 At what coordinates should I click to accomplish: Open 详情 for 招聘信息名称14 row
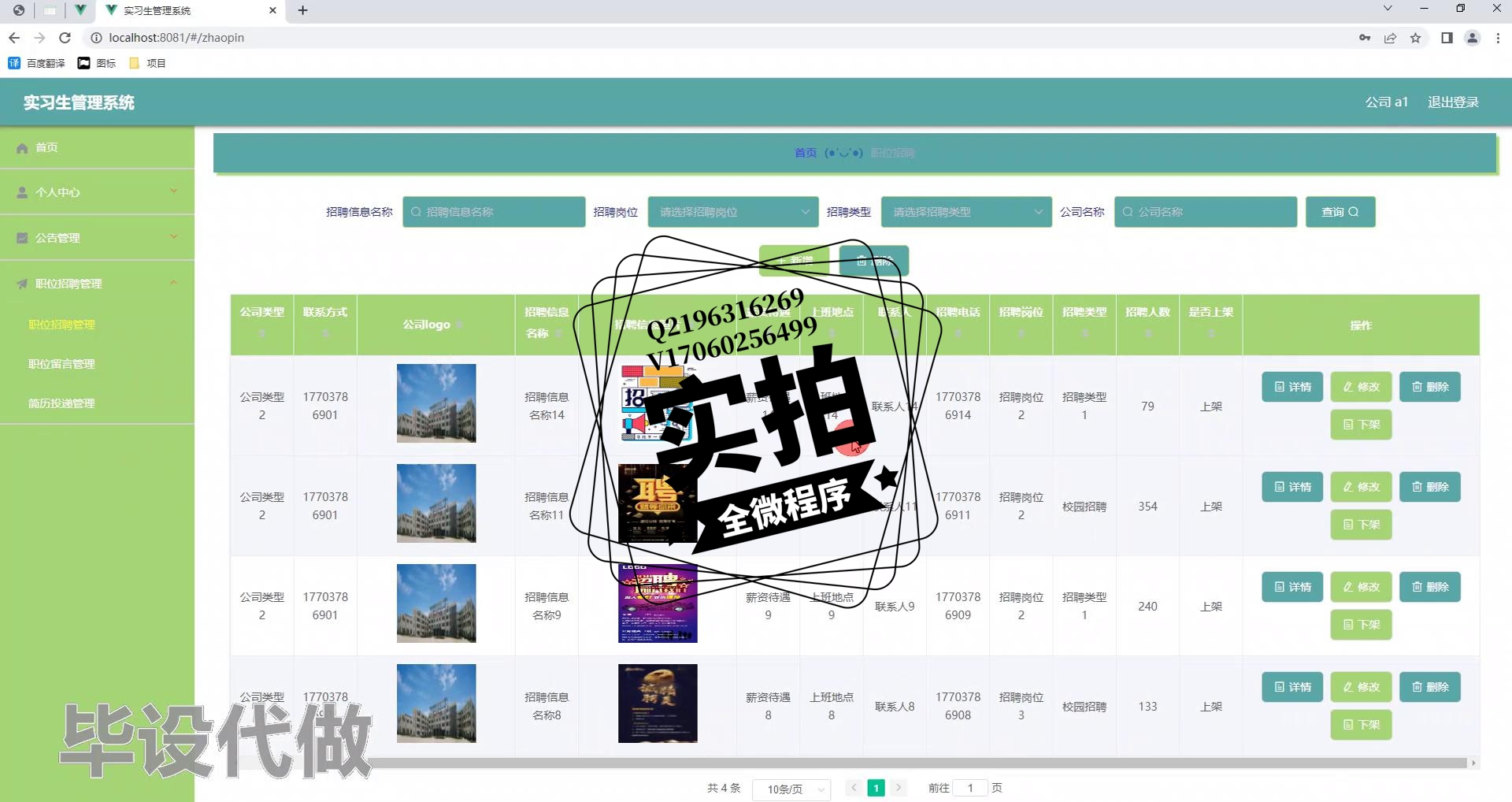pos(1292,387)
